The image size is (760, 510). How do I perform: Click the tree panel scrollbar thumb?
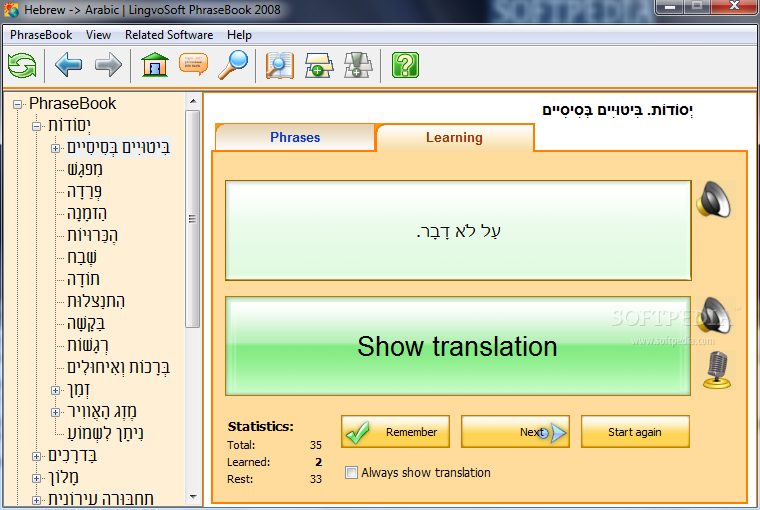click(193, 219)
